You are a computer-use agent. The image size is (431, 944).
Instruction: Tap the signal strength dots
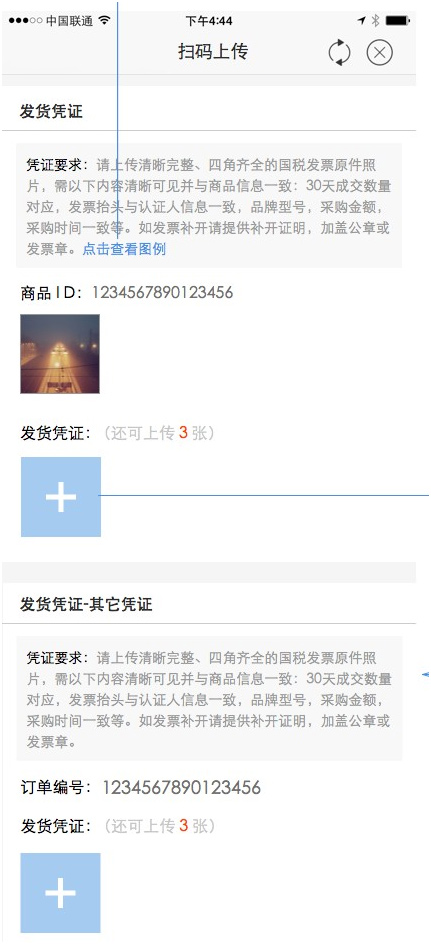25,21
